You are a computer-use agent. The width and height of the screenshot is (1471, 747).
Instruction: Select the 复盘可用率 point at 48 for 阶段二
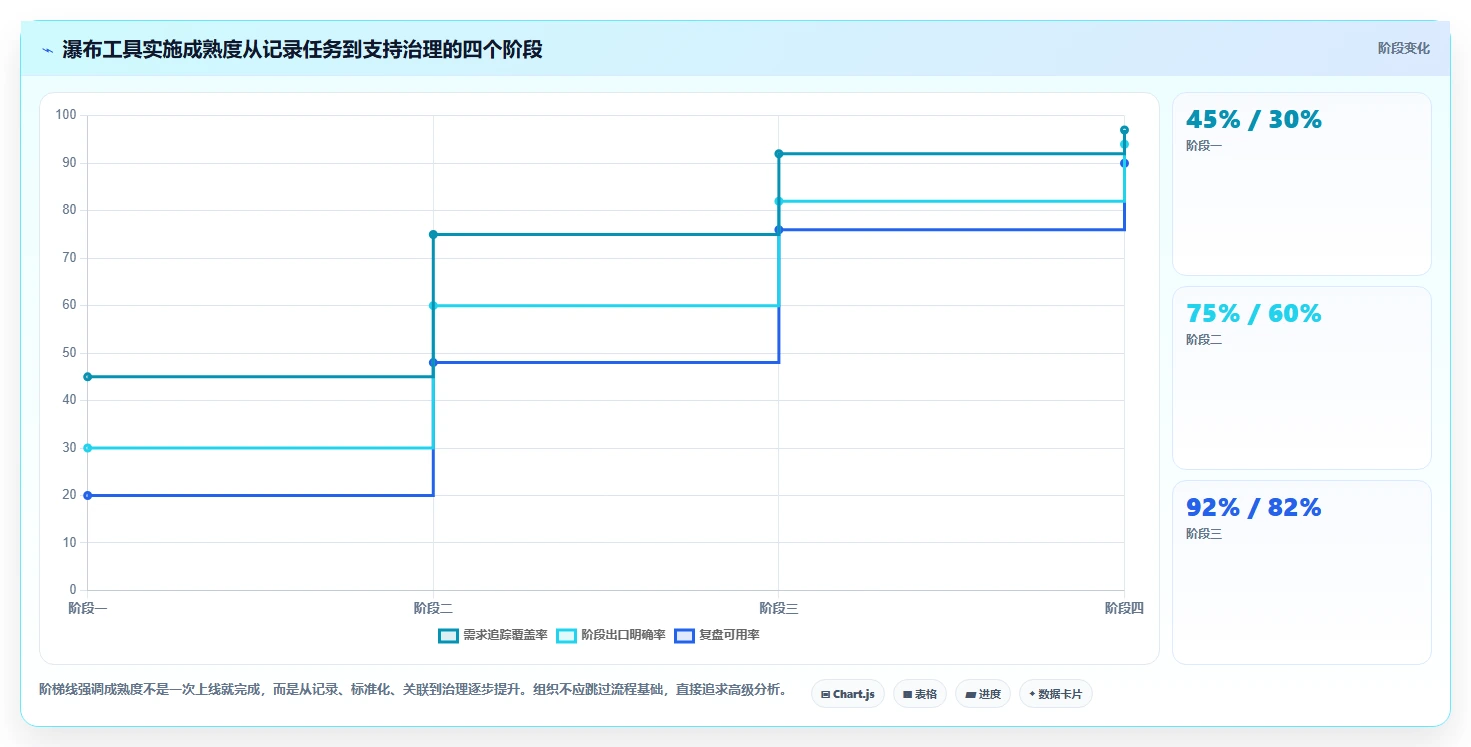(433, 362)
